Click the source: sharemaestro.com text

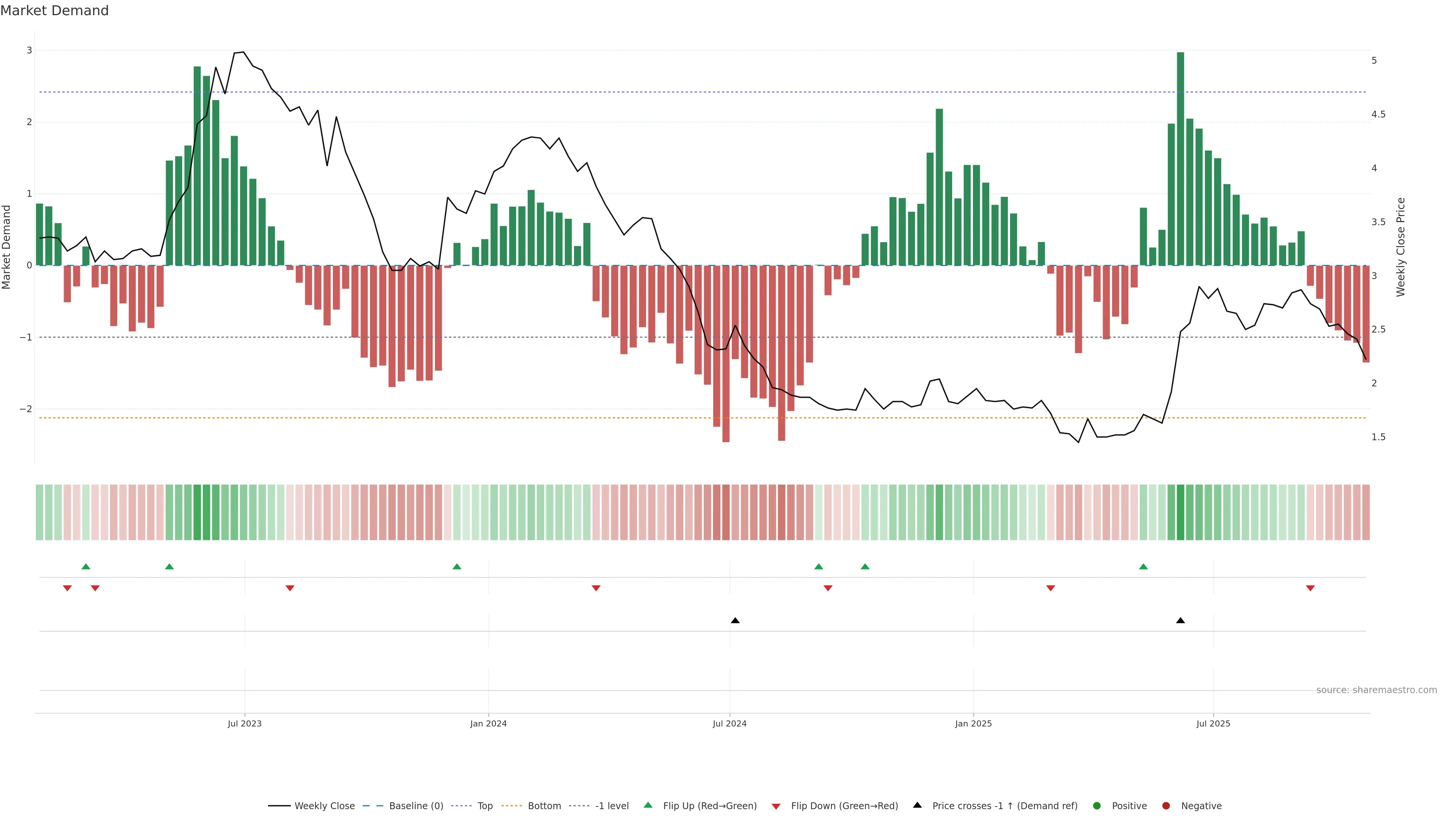click(1376, 690)
